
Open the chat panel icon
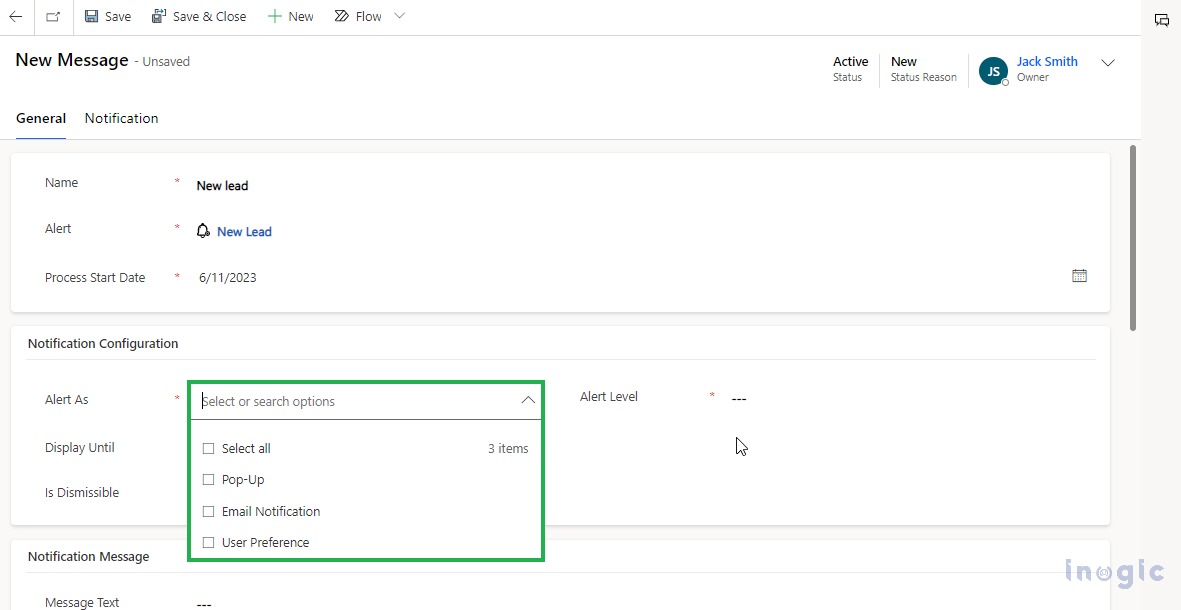tap(1161, 20)
